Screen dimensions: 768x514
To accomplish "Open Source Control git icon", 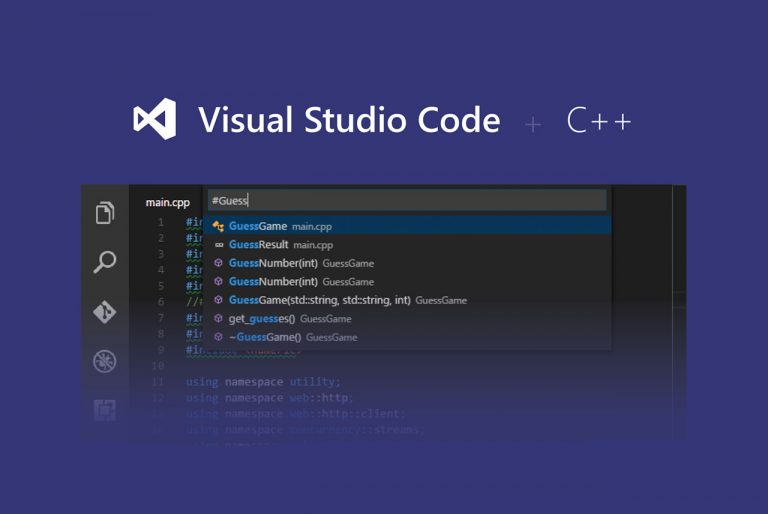I will pyautogui.click(x=105, y=312).
